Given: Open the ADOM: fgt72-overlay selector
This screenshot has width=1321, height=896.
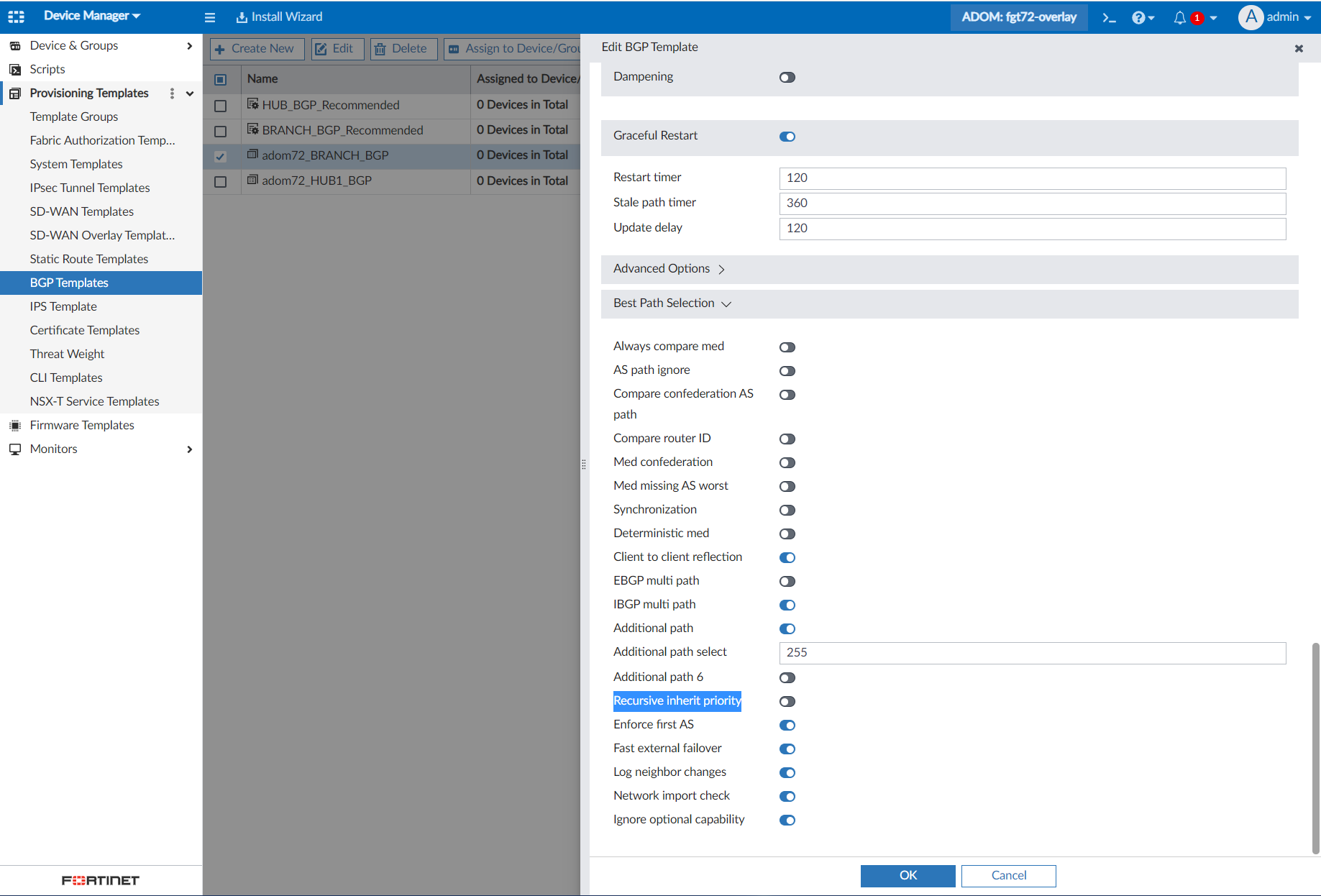Looking at the screenshot, I should click(x=1019, y=17).
